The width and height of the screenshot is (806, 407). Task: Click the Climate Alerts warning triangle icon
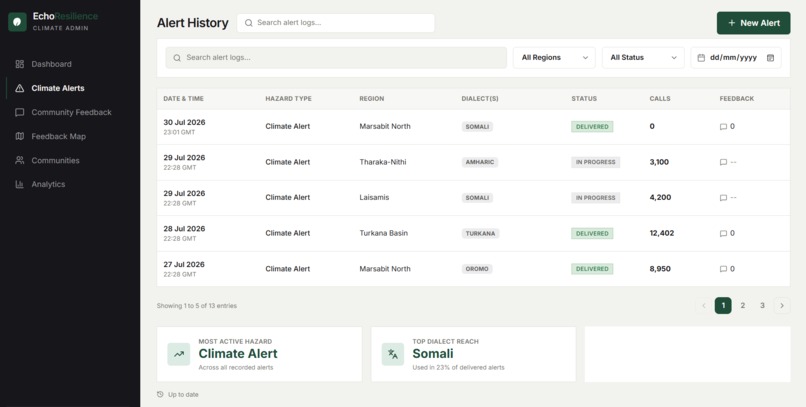pos(20,88)
